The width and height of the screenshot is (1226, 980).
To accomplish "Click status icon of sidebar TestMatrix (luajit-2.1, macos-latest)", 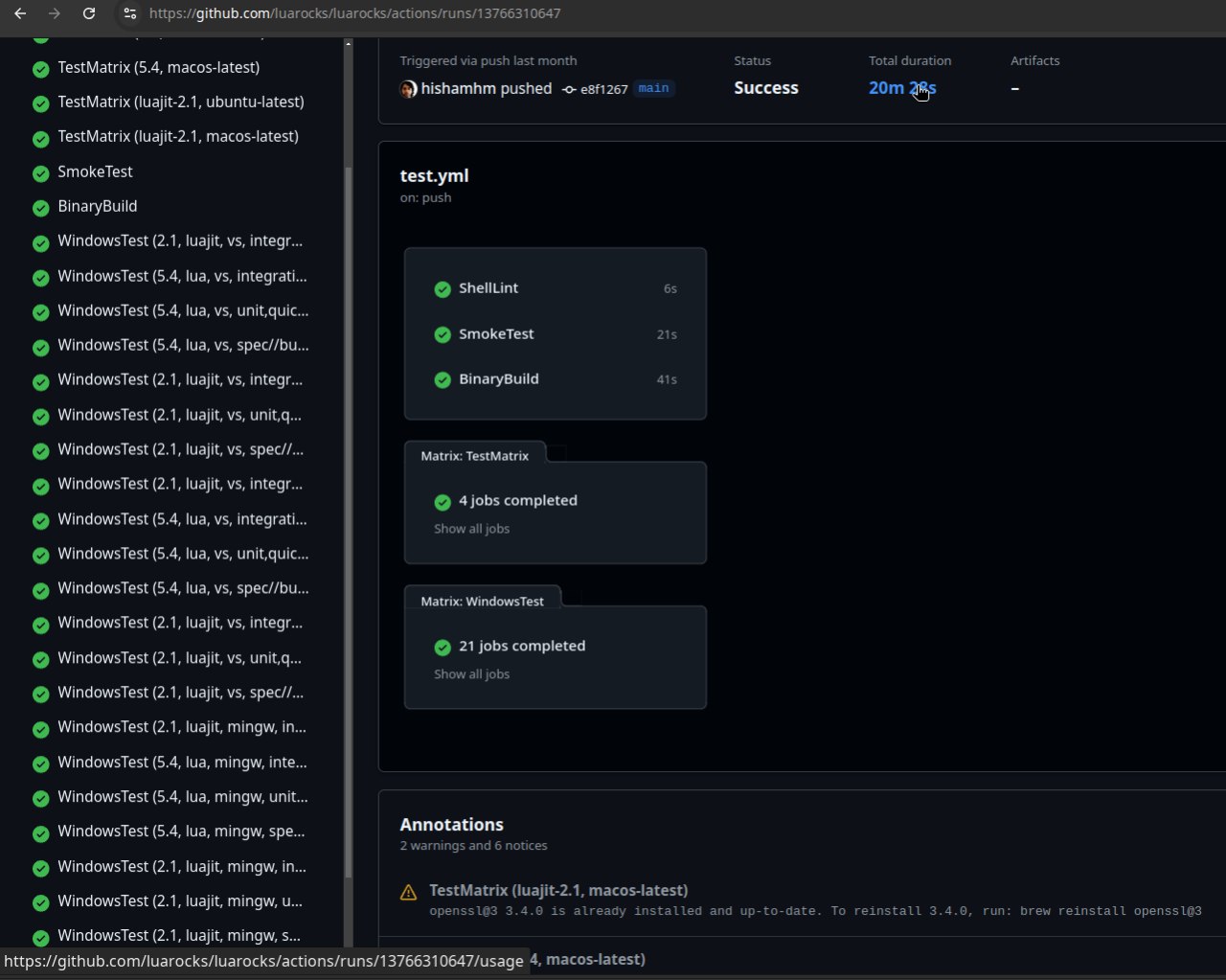I will [x=40, y=139].
